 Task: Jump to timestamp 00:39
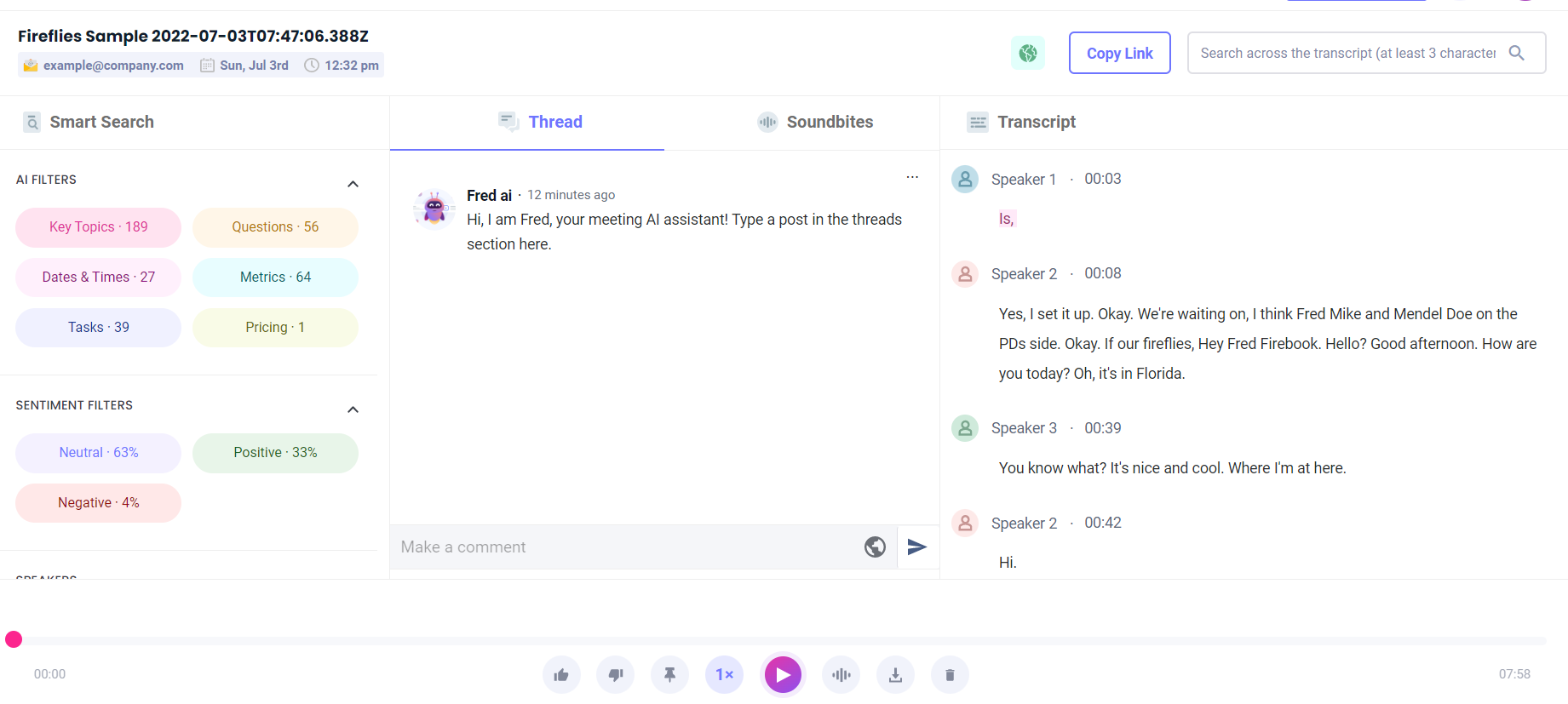1103,428
